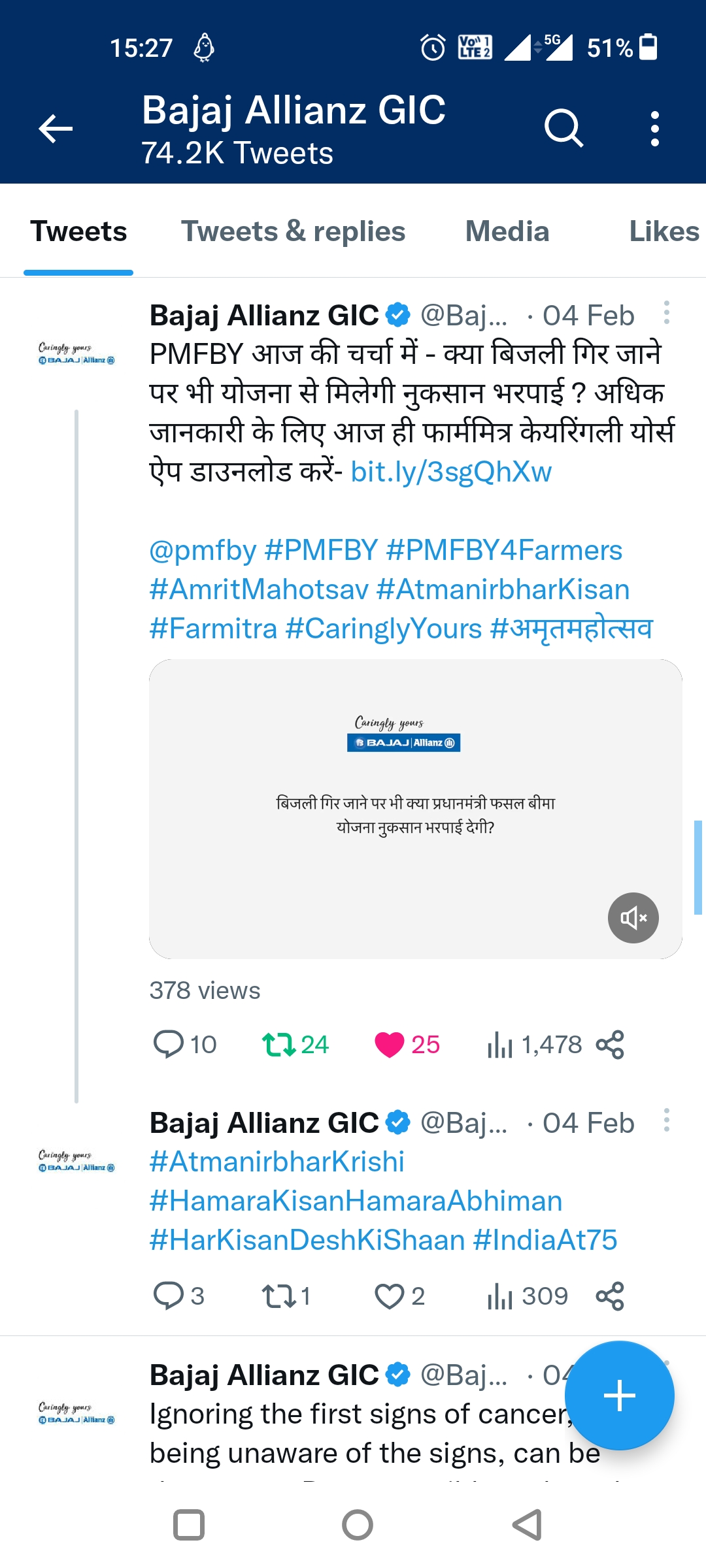
Task: Retweet the AtmanirbharKrishi hashtag tweet
Action: [x=279, y=1296]
